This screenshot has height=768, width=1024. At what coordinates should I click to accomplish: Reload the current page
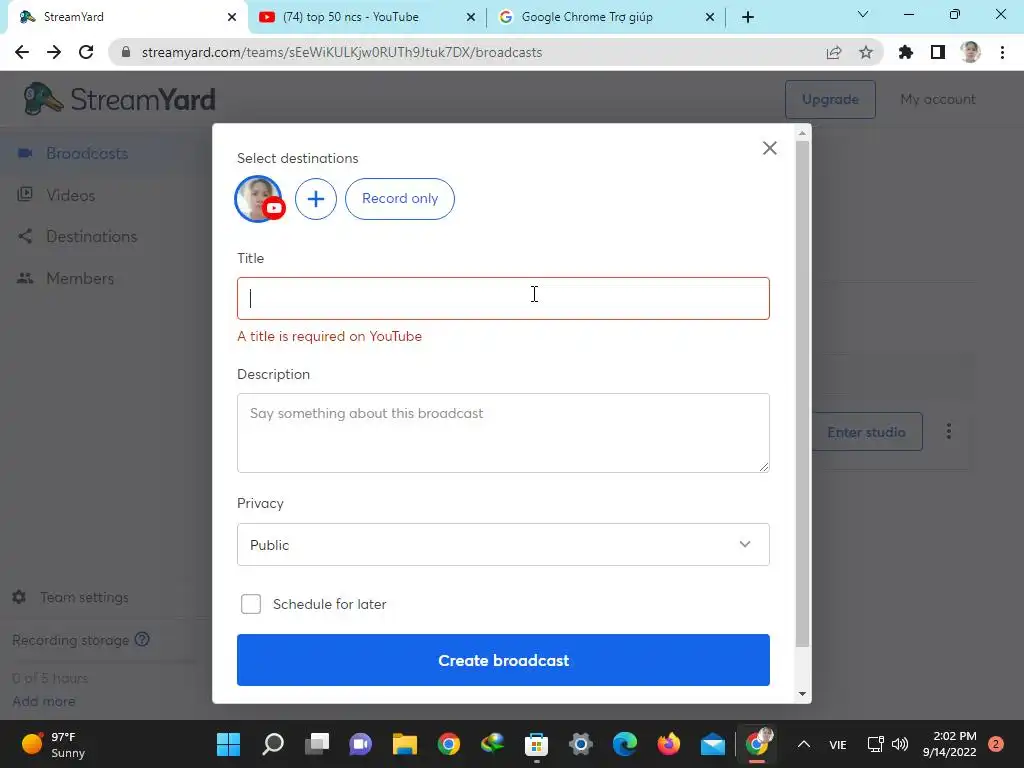(86, 52)
